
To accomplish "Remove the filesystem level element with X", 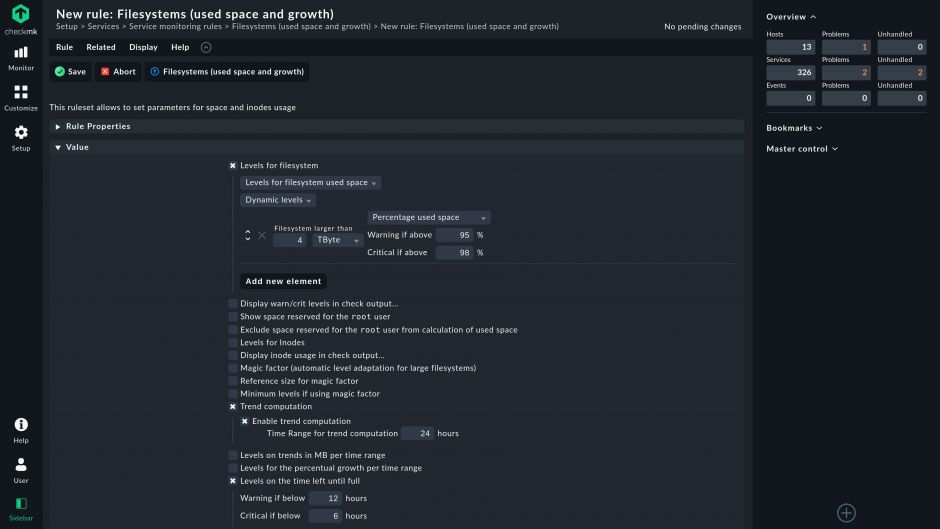I will [x=262, y=236].
